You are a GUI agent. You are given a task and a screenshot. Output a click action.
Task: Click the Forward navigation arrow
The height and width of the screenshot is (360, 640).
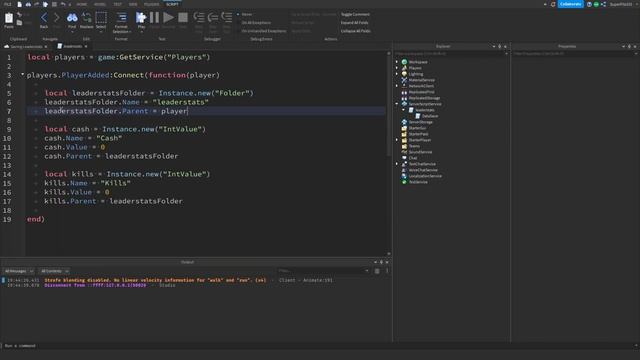56,18
